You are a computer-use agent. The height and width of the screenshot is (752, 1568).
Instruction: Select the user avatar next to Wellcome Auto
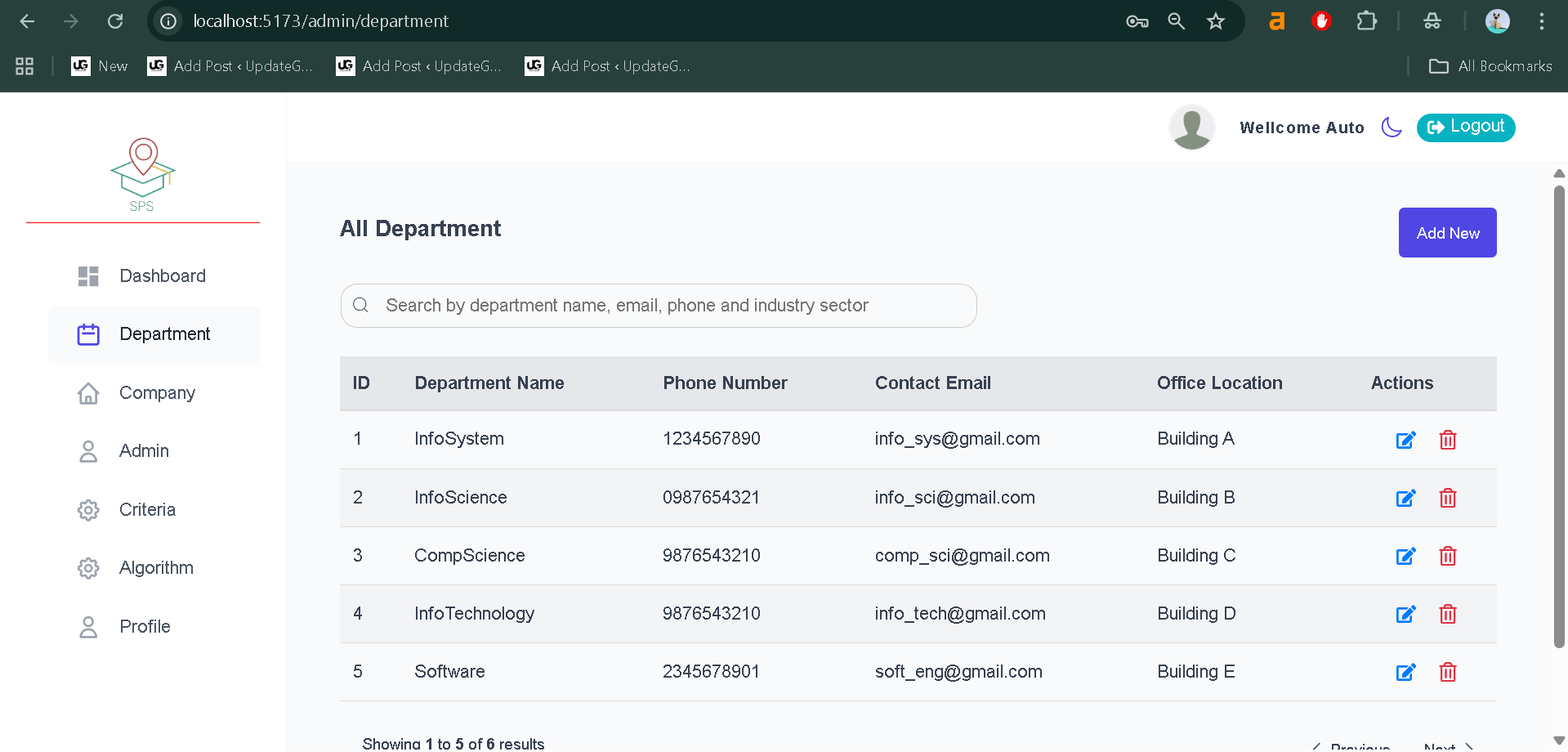1191,128
